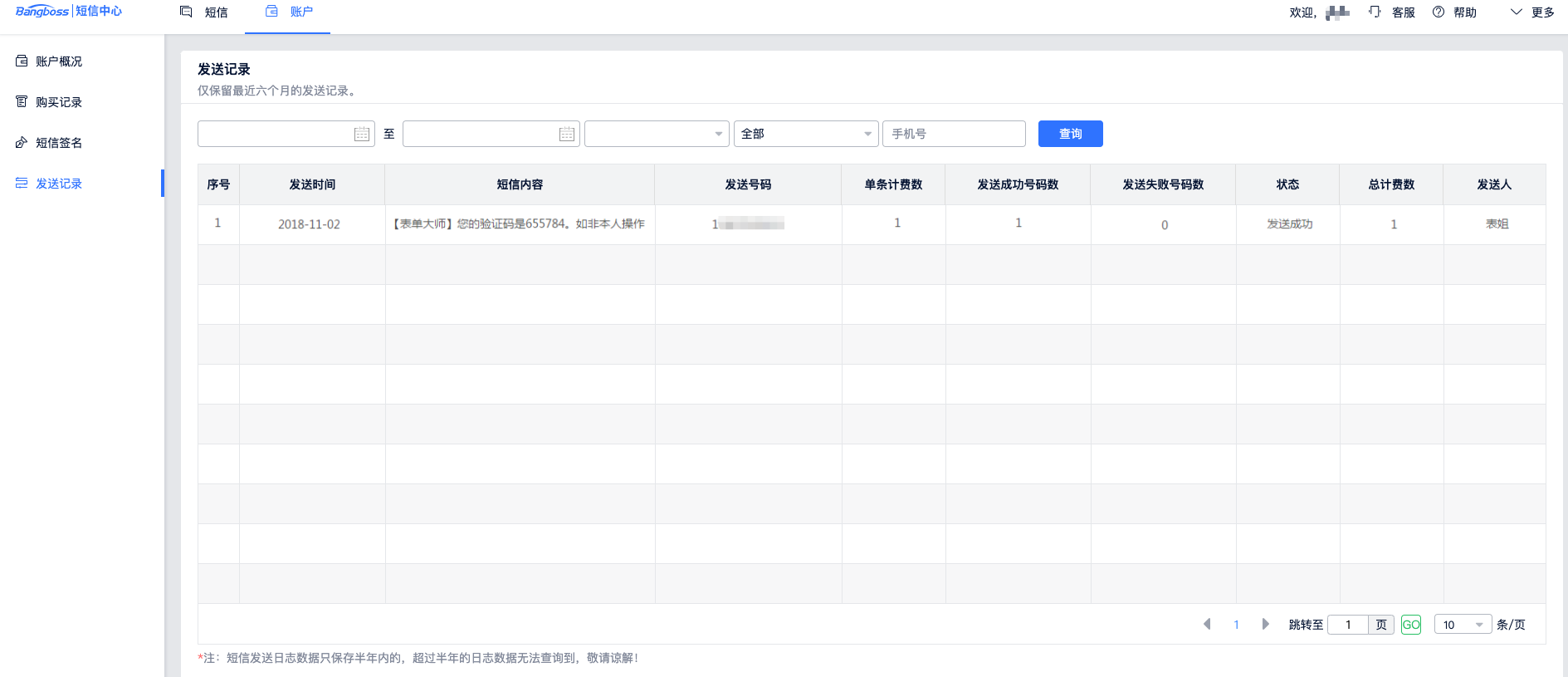Click the 客服 headset icon

pos(1375,12)
